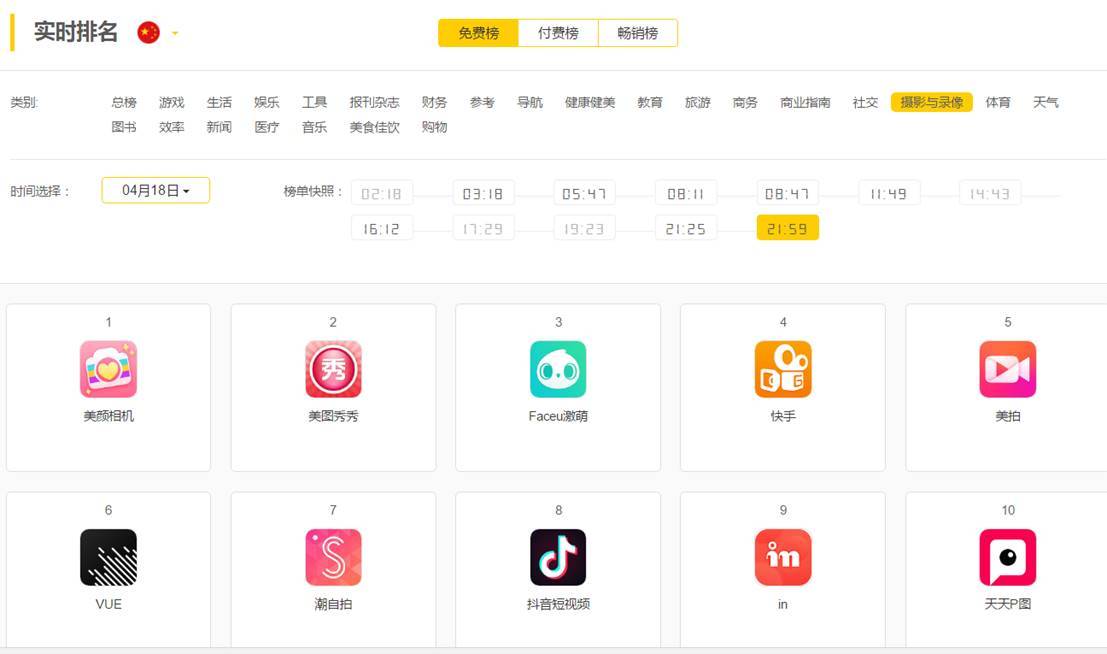Switch to the 付费榜 tab
The image size is (1107, 654).
[557, 32]
